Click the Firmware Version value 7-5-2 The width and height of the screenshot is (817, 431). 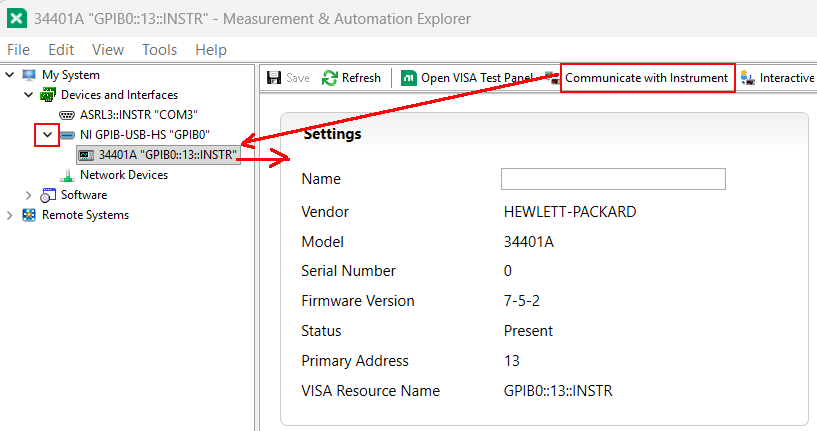coord(522,301)
